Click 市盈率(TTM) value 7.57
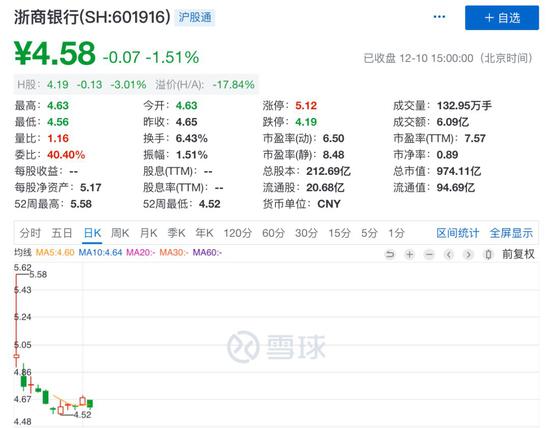This screenshot has height=428, width=550. [475, 138]
